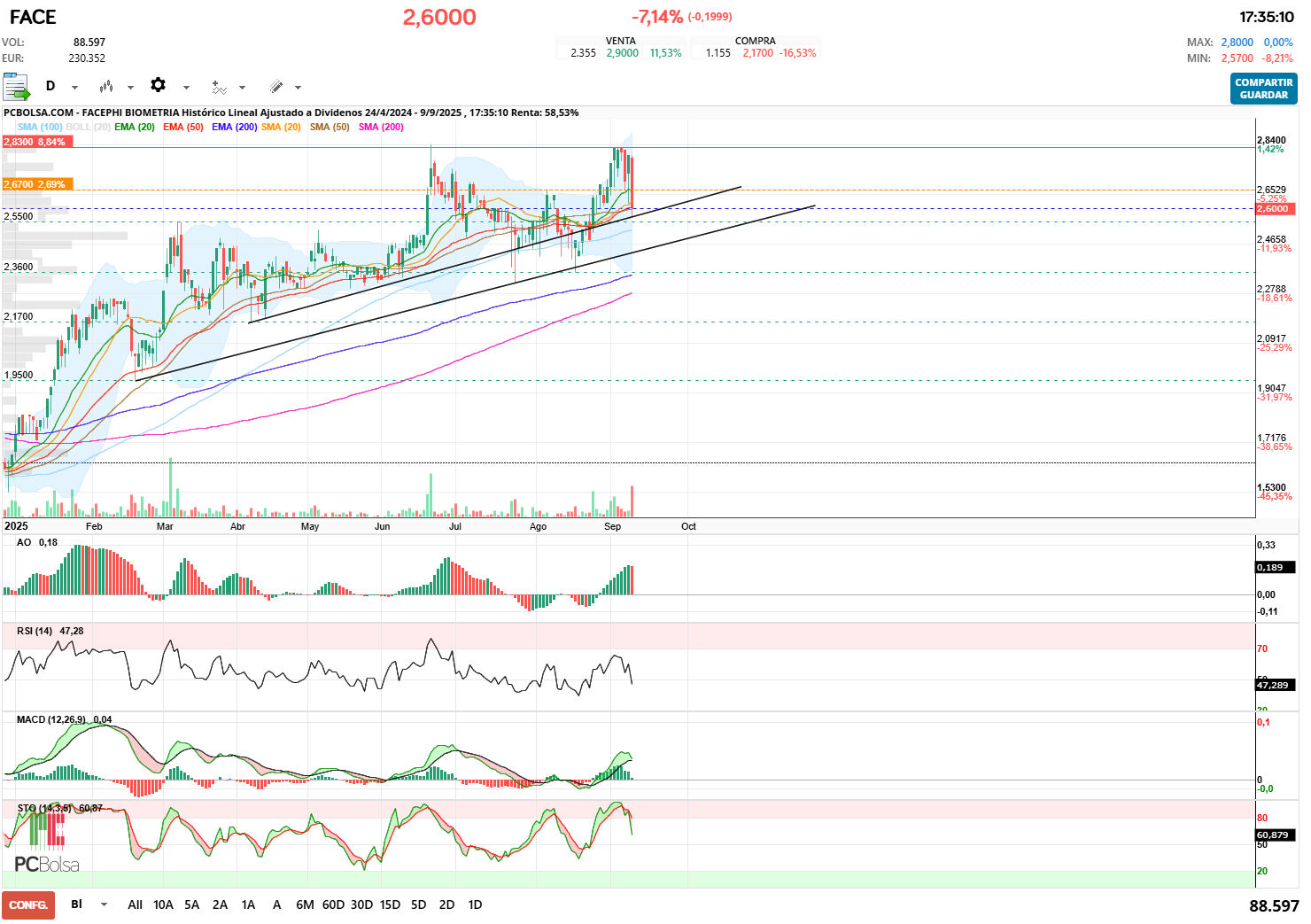Click the MIN value 2,5700
This screenshot has width=1311, height=924.
1237,58
